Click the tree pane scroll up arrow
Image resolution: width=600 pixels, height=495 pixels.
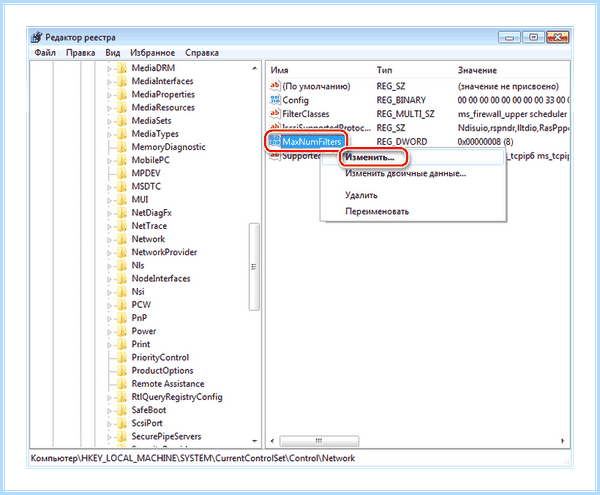pos(254,68)
